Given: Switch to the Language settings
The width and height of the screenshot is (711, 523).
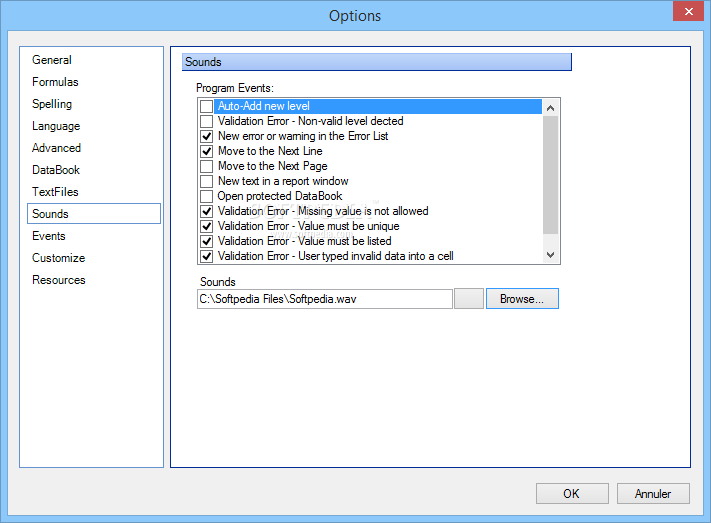Looking at the screenshot, I should pyautogui.click(x=56, y=126).
